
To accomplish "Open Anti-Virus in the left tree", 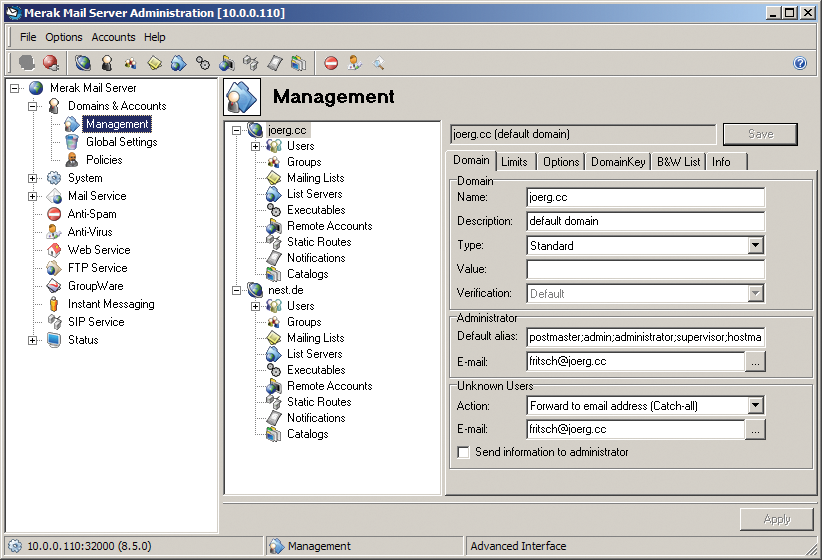I will click(90, 232).
